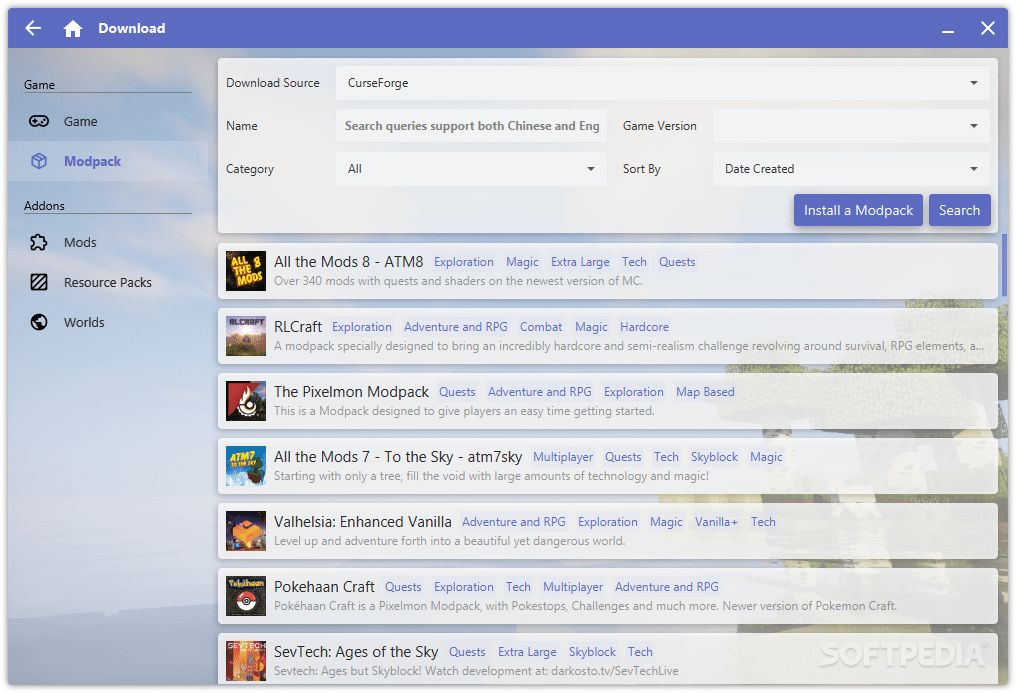Click Adventure and RPG tag on RLCraft
The height and width of the screenshot is (693, 1016).
pyautogui.click(x=456, y=326)
